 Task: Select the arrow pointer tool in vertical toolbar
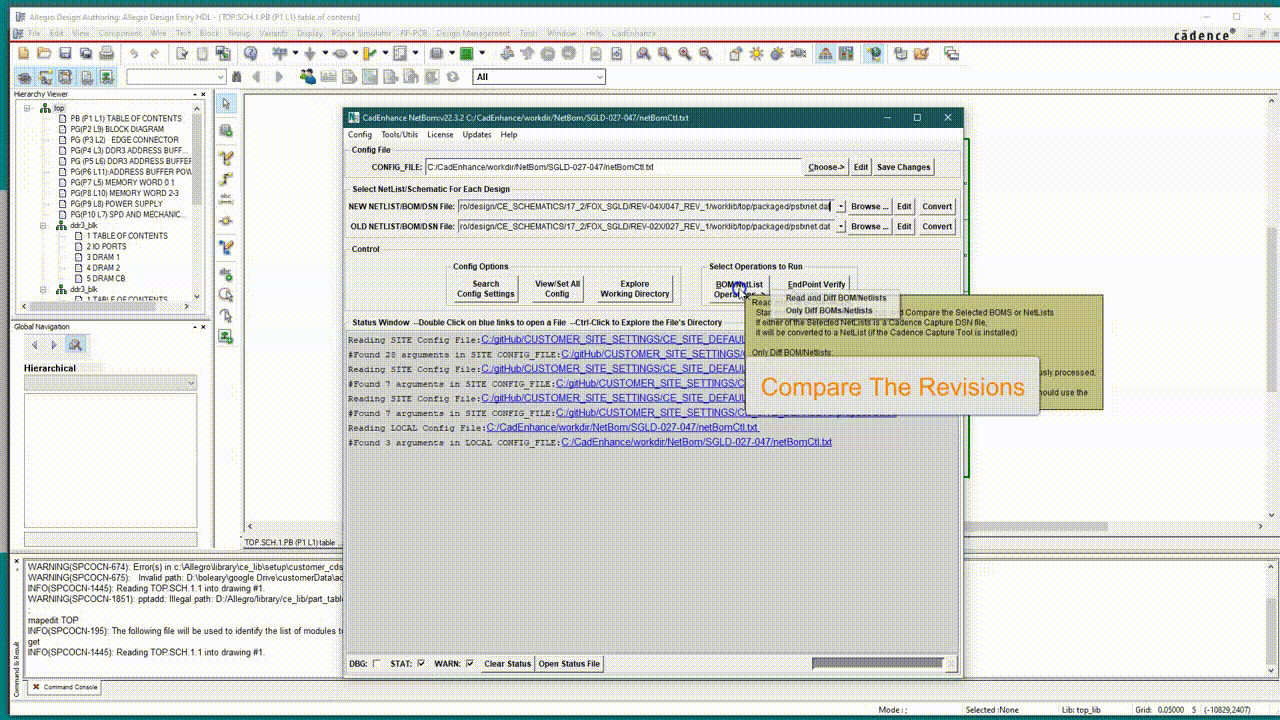[x=226, y=104]
